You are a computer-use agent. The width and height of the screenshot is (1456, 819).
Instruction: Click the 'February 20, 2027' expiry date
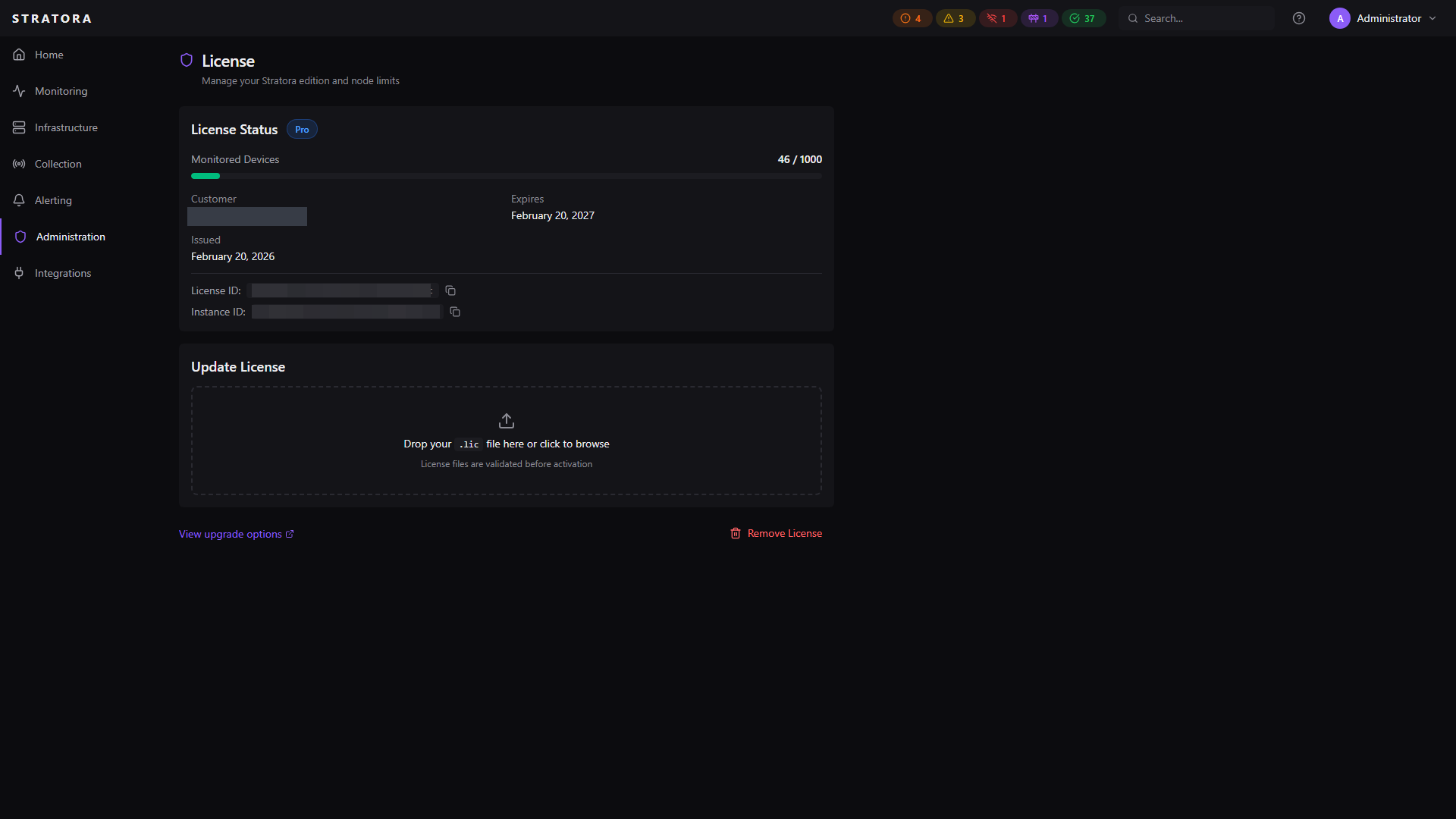[x=553, y=215]
